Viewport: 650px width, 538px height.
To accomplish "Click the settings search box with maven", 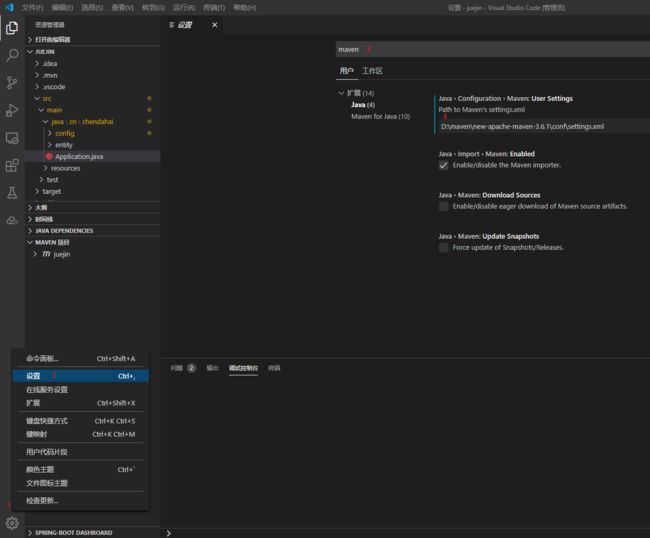I will (492, 49).
